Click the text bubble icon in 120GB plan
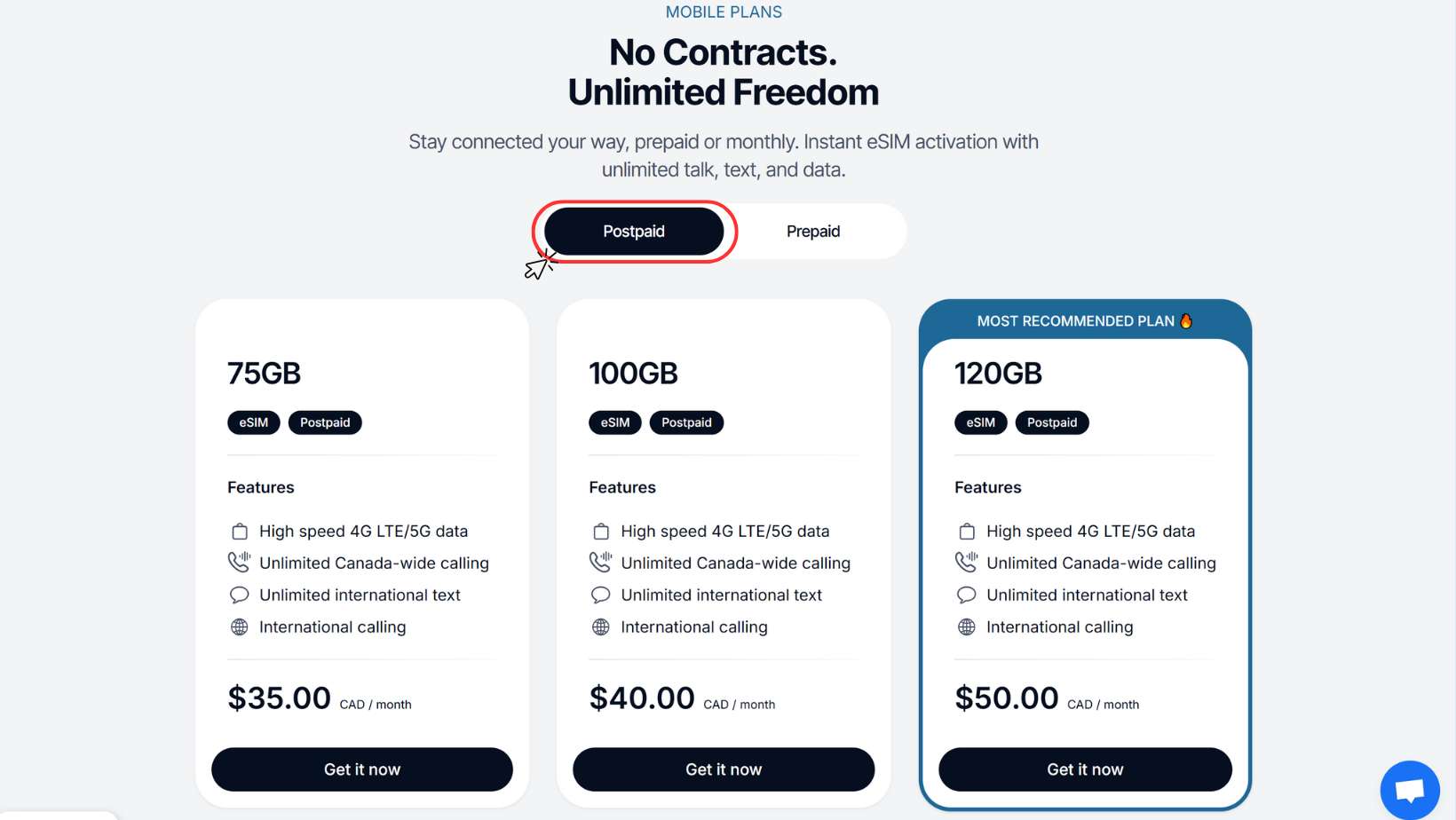The height and width of the screenshot is (820, 1456). coord(967,595)
